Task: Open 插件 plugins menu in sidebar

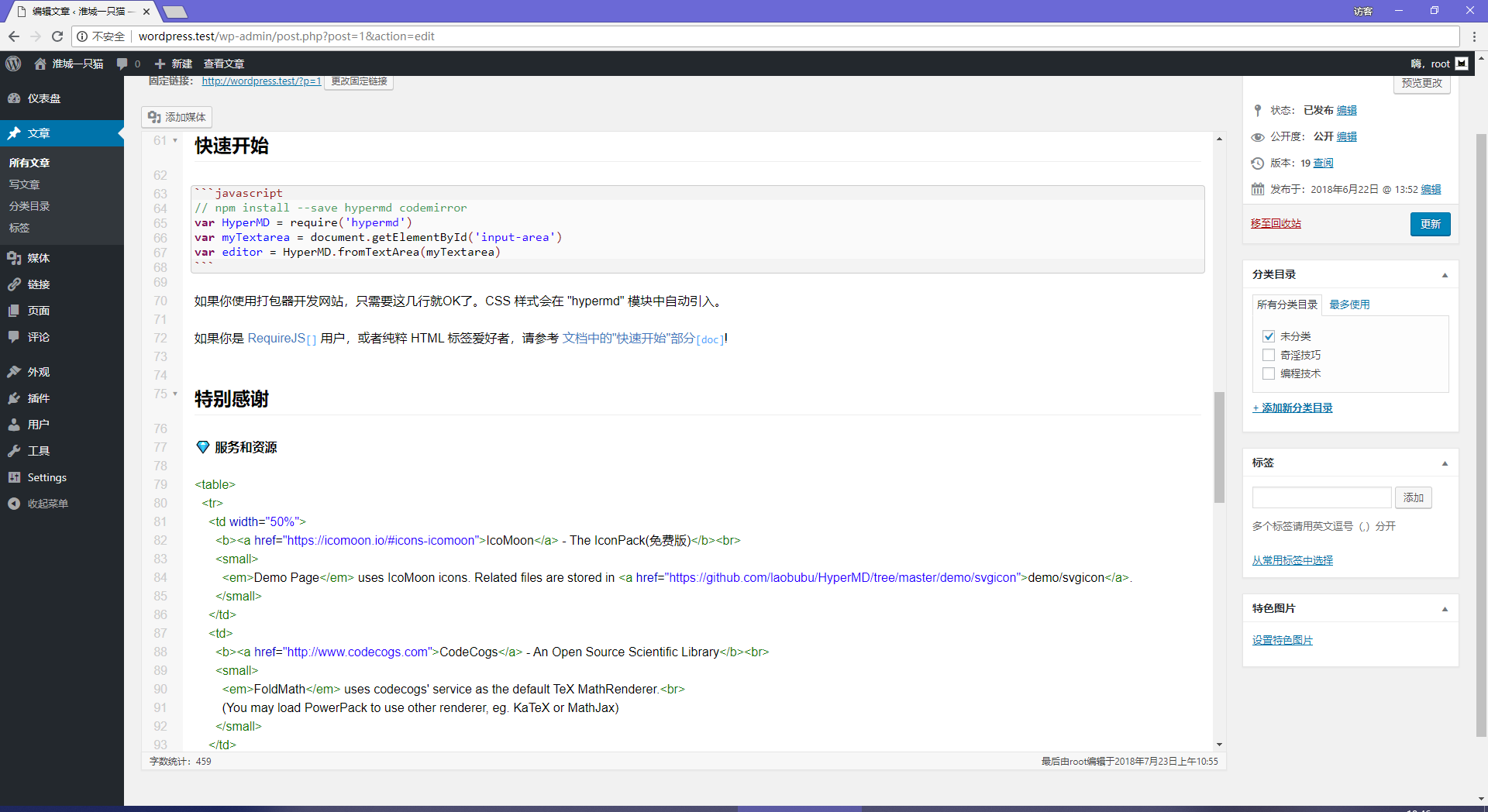Action: point(38,398)
